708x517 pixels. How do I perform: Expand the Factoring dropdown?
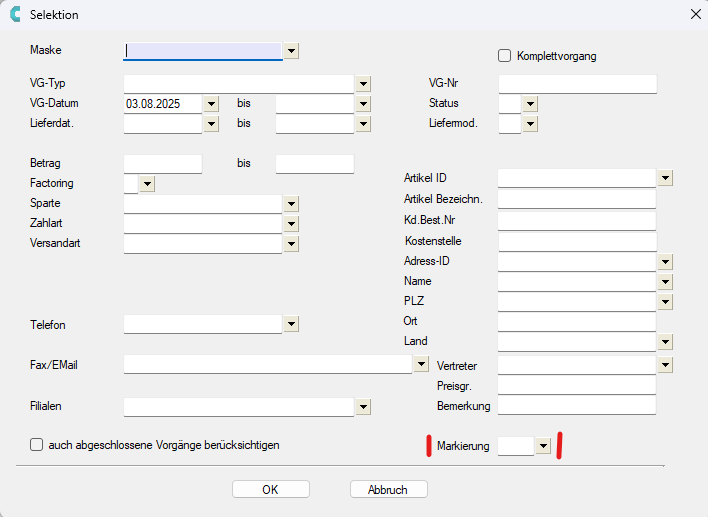click(147, 184)
